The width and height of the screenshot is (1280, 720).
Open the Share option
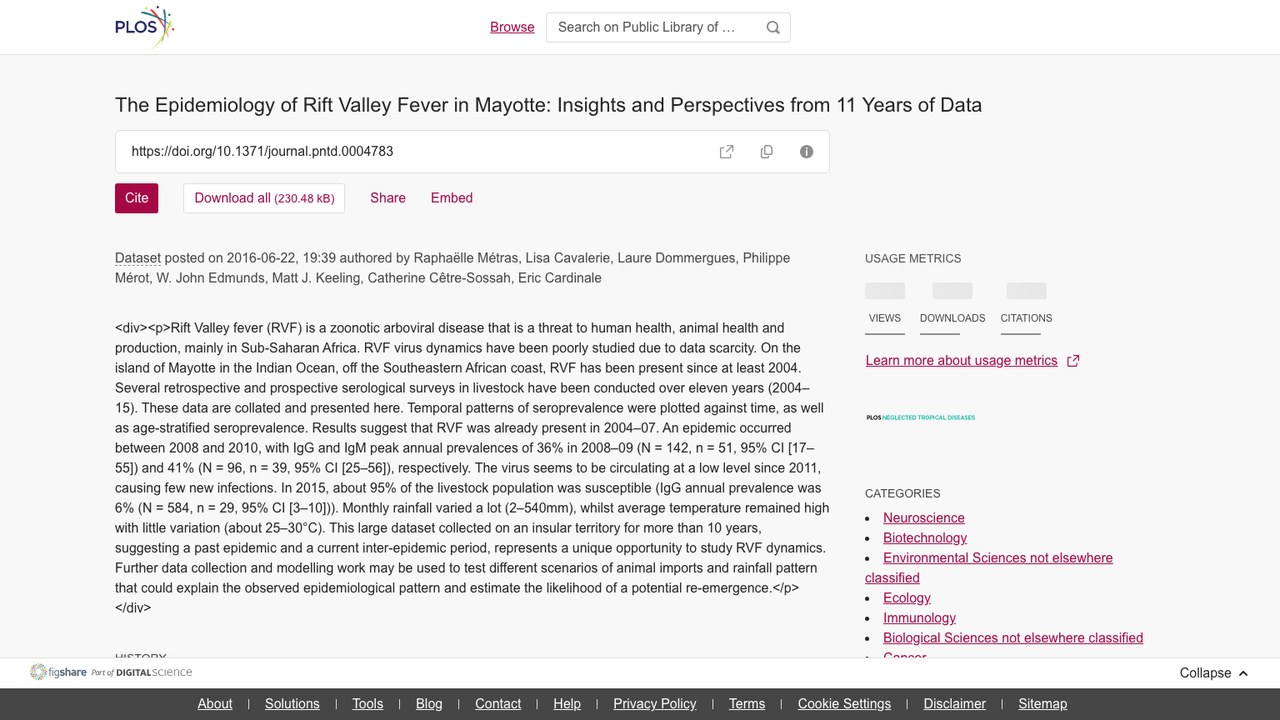[388, 198]
